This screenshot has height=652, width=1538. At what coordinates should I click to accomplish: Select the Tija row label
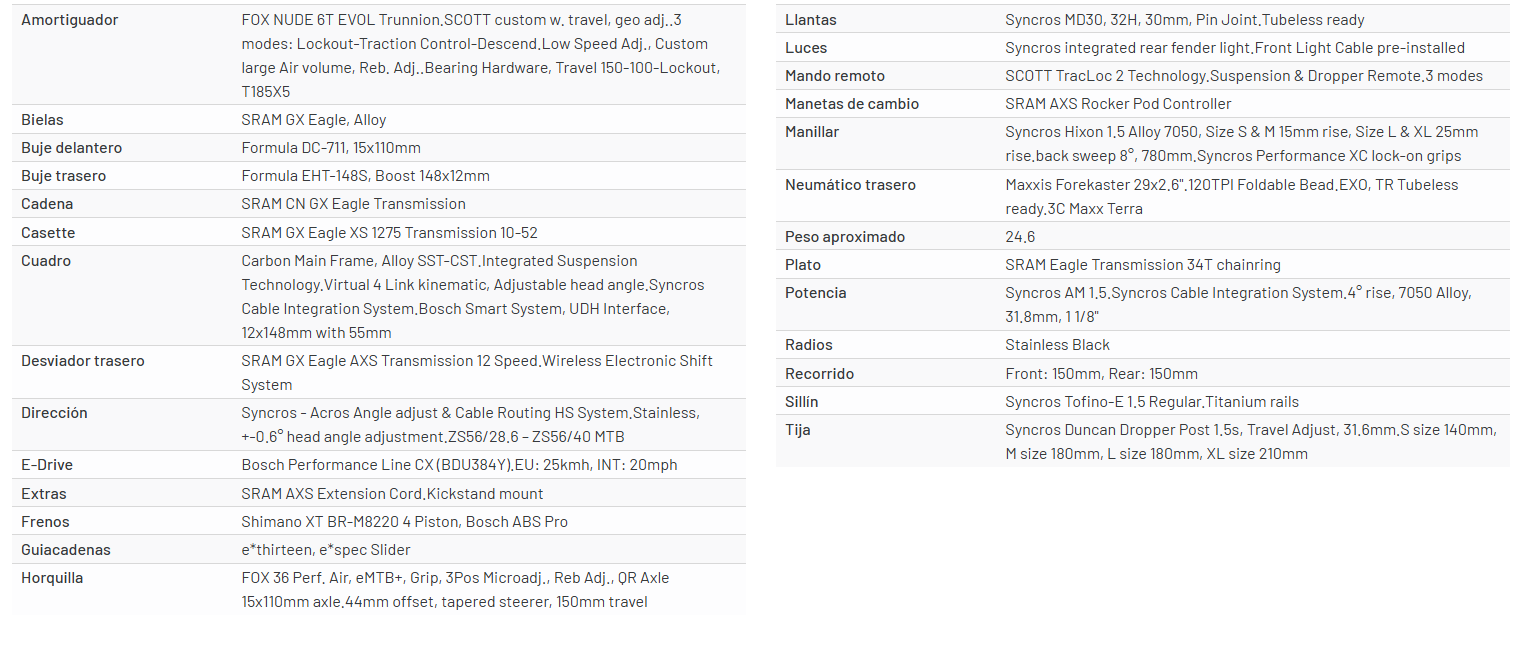tap(798, 430)
